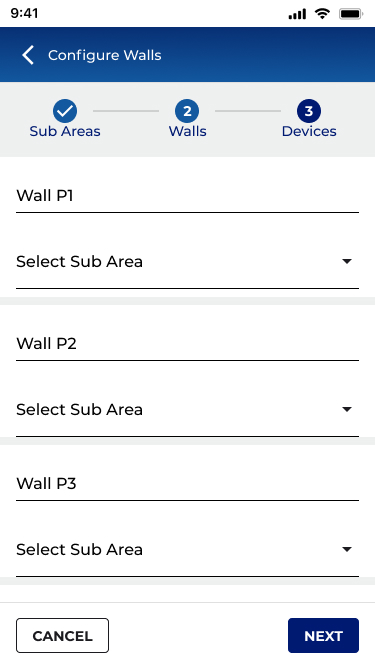375x669 pixels.
Task: Tap the 9:41 clock in status bar
Action: coord(24,13)
